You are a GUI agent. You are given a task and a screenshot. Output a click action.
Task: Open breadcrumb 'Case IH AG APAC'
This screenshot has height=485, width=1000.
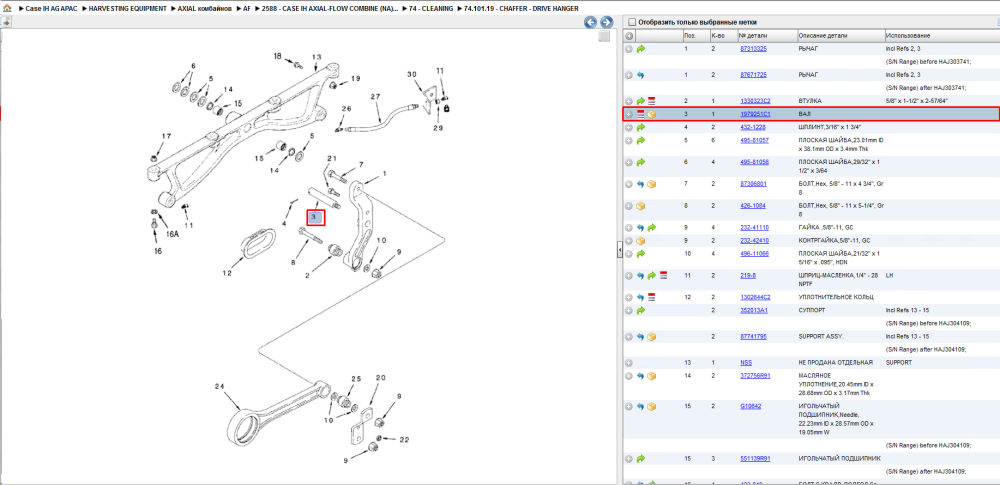click(51, 9)
